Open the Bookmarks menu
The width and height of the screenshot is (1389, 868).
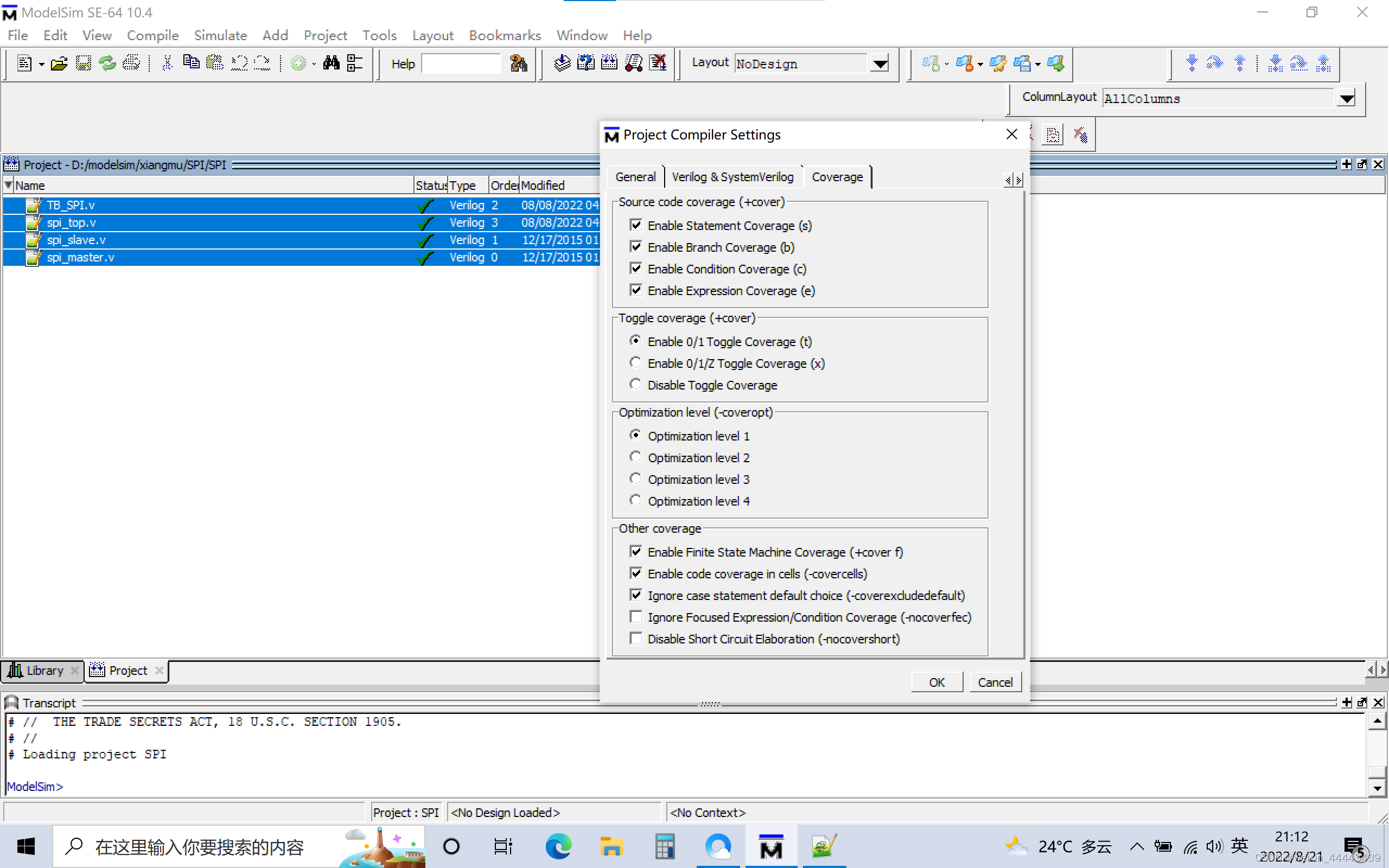coord(505,36)
